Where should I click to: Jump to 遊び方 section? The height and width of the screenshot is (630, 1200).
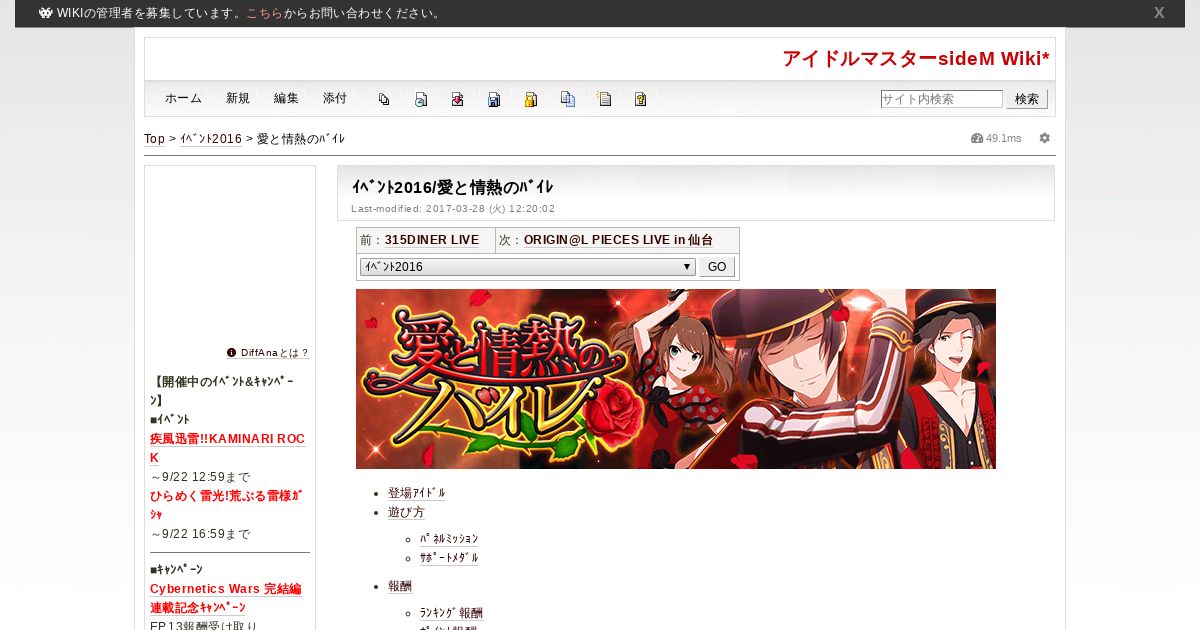[406, 512]
